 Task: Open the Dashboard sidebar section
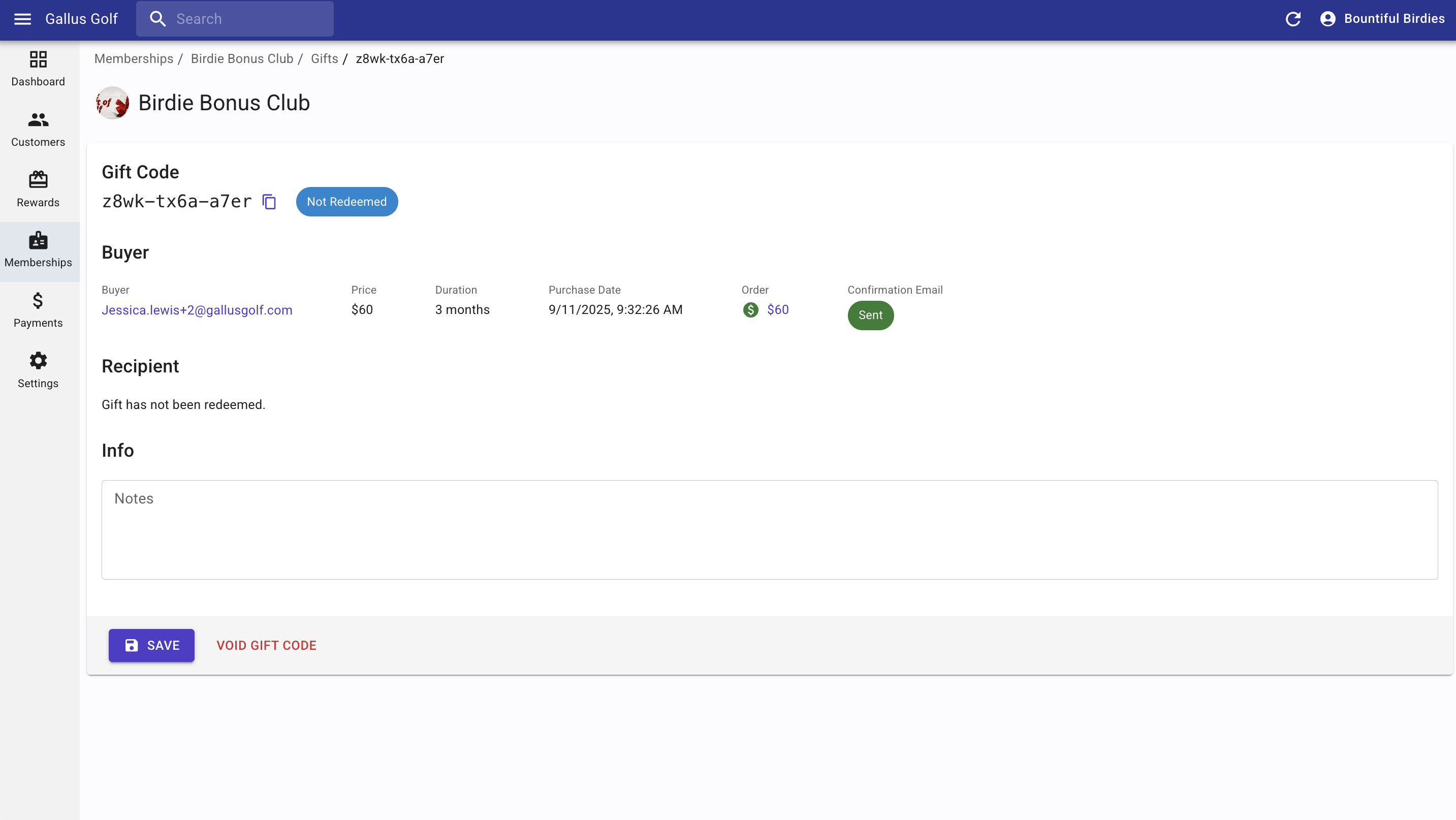39,69
